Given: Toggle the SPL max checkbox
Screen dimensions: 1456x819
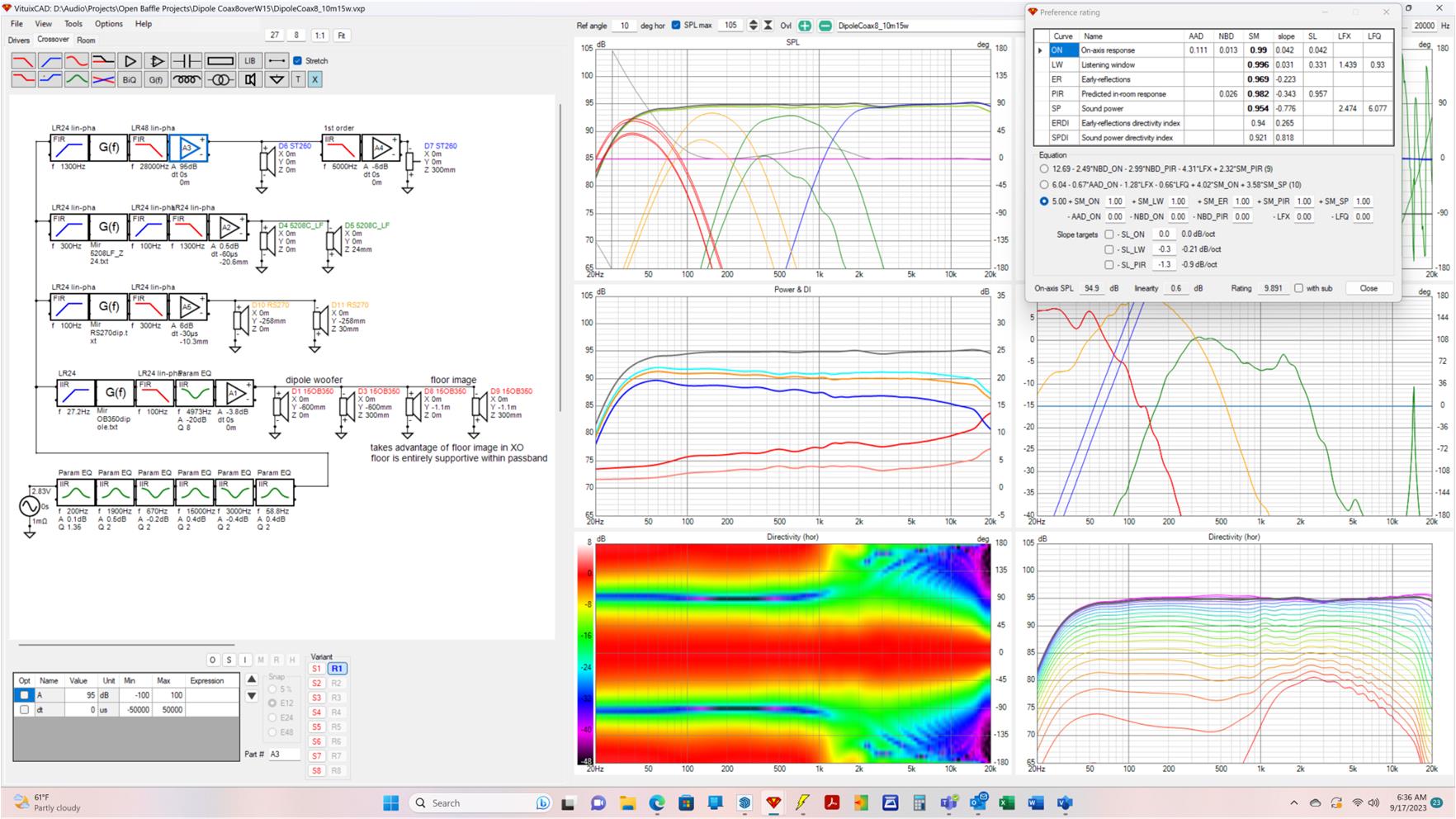Looking at the screenshot, I should coord(676,26).
